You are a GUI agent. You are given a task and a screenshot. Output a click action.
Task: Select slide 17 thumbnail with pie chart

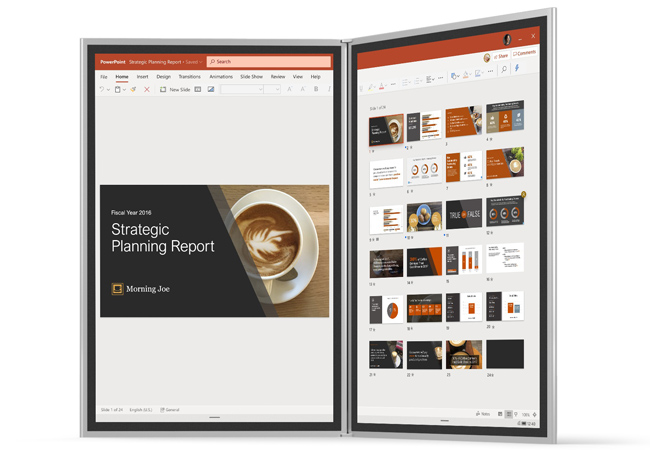386,310
